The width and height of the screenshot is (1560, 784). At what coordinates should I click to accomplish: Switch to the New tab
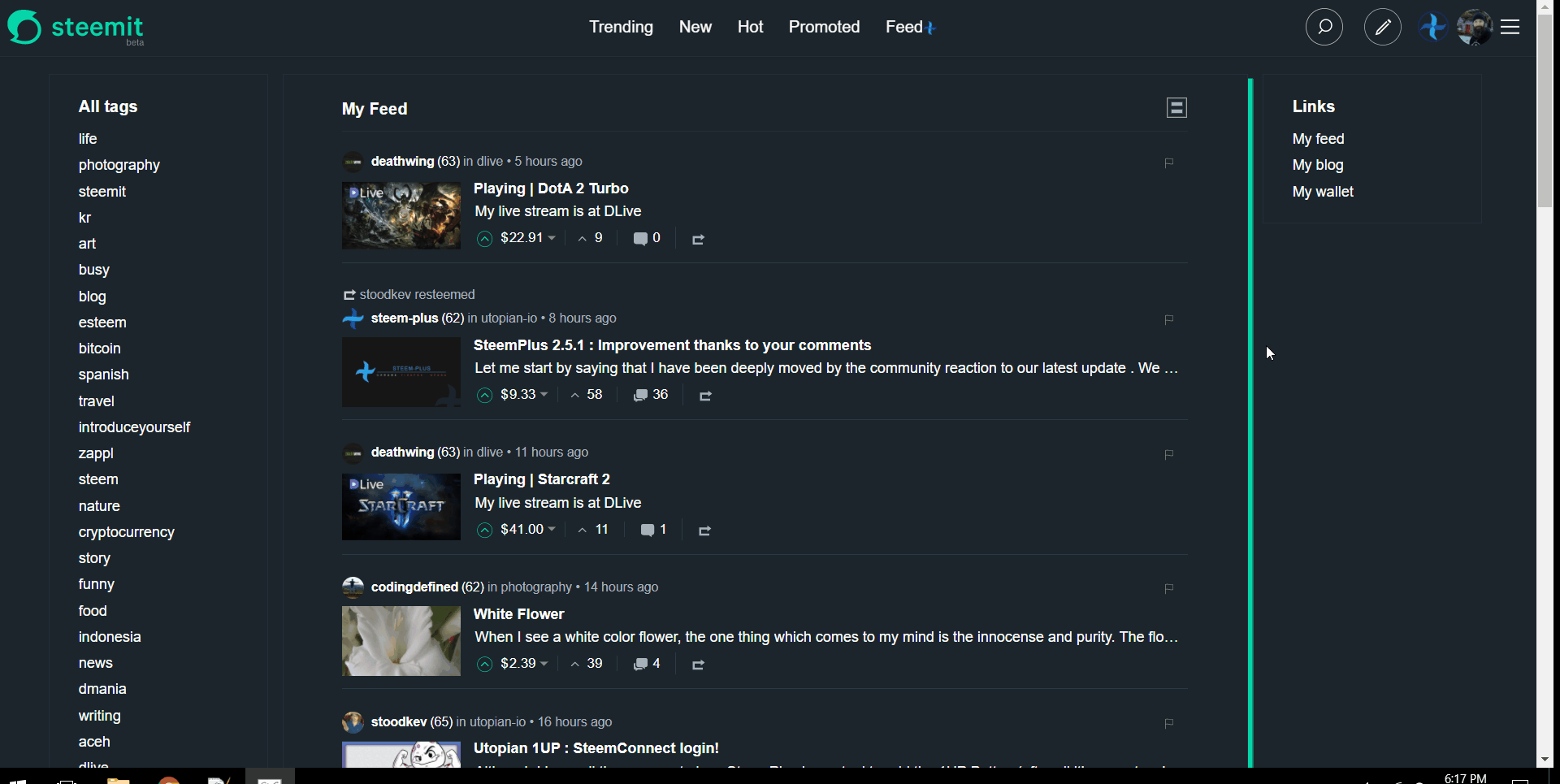point(695,27)
